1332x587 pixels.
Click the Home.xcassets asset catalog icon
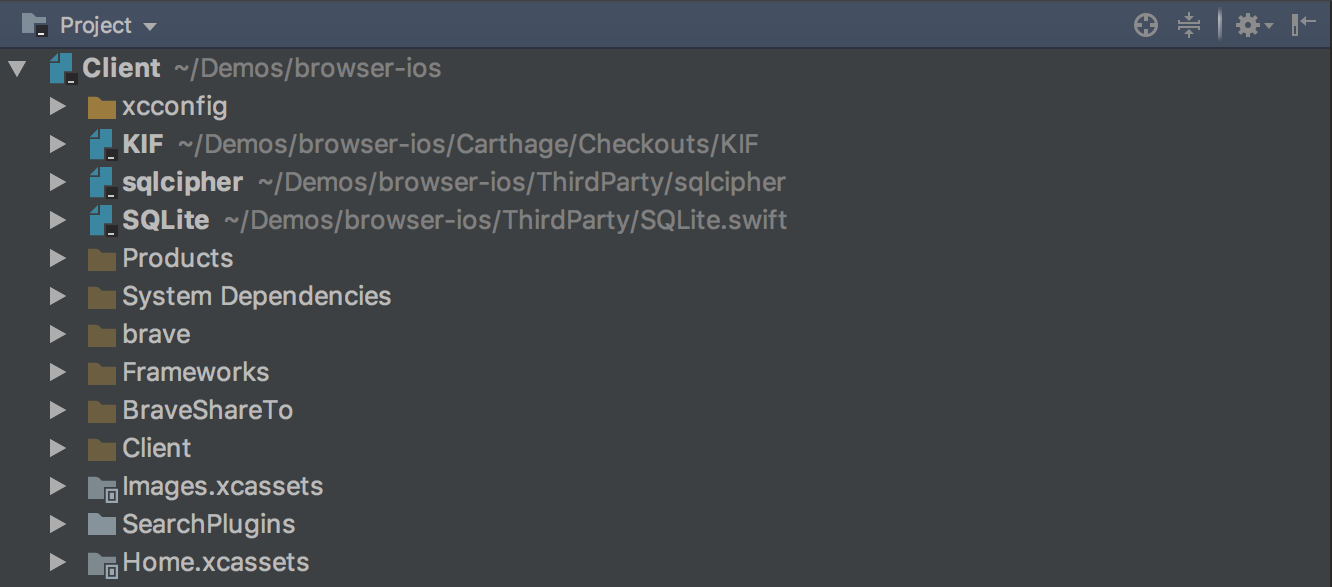(103, 563)
